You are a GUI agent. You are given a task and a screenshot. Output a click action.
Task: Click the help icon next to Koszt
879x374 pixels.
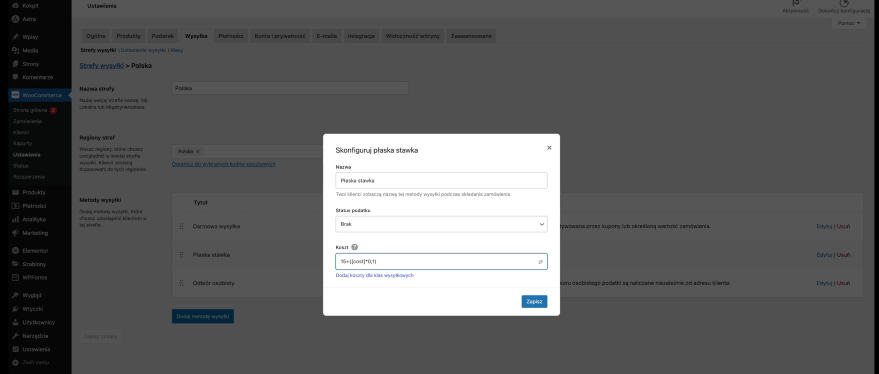click(x=354, y=247)
